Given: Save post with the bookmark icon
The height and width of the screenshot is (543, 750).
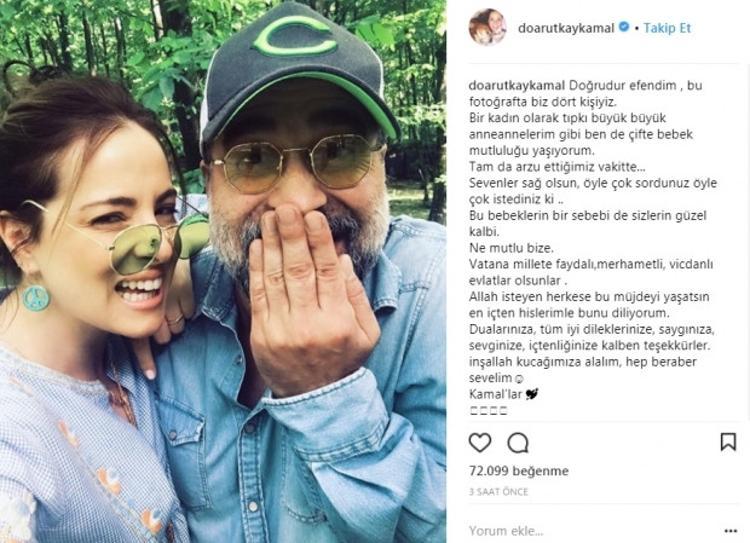Looking at the screenshot, I should click(x=728, y=441).
